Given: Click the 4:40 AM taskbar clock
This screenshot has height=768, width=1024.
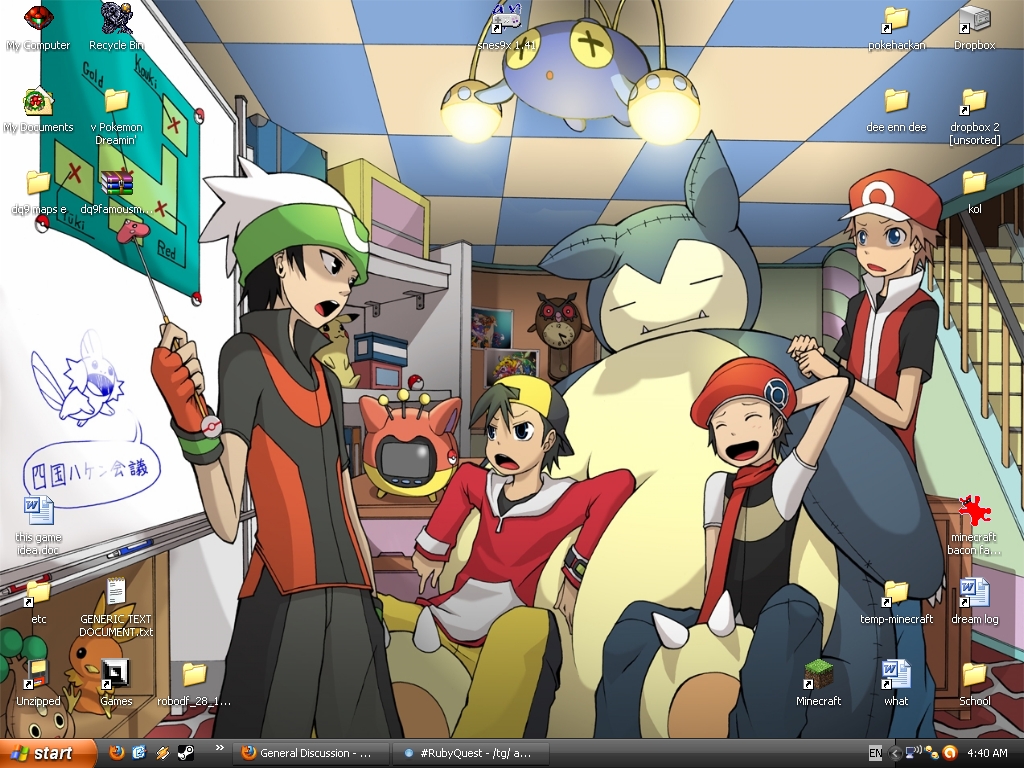Looking at the screenshot, I should [987, 753].
